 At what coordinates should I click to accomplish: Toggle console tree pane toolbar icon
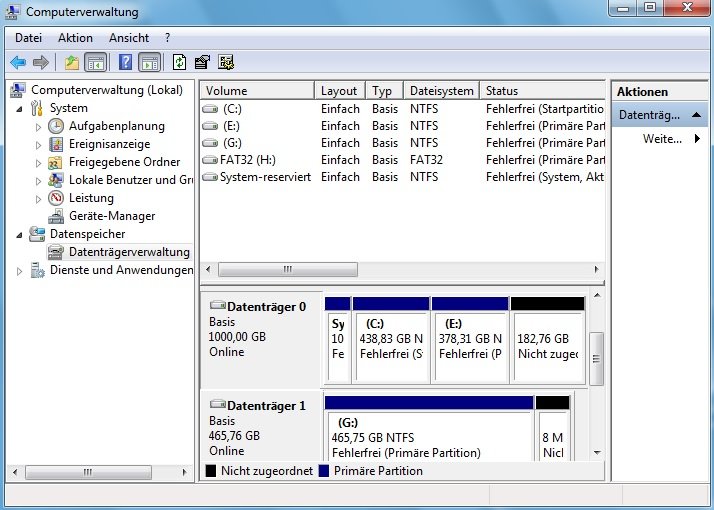pyautogui.click(x=96, y=62)
